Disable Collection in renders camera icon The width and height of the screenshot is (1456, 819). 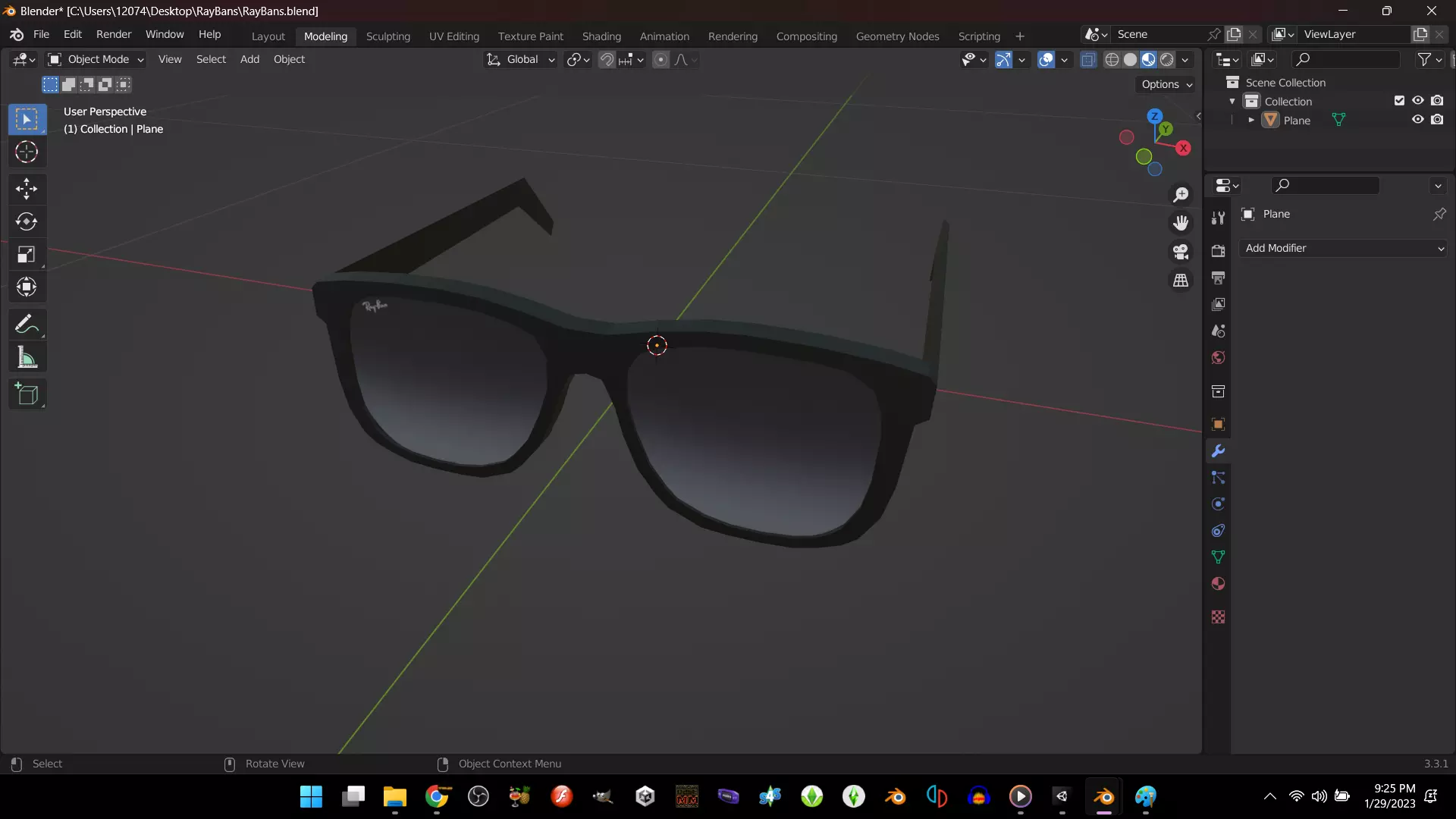1437,101
